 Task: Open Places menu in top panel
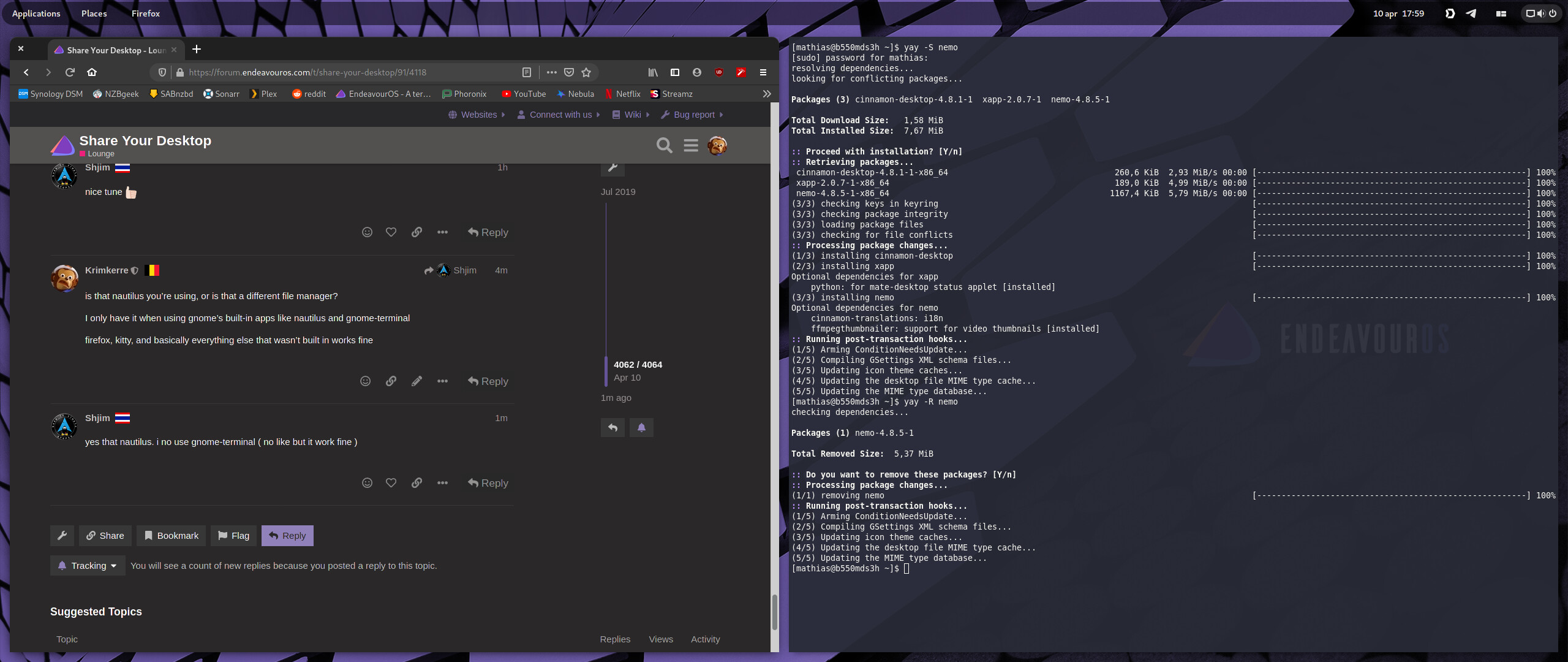[94, 13]
